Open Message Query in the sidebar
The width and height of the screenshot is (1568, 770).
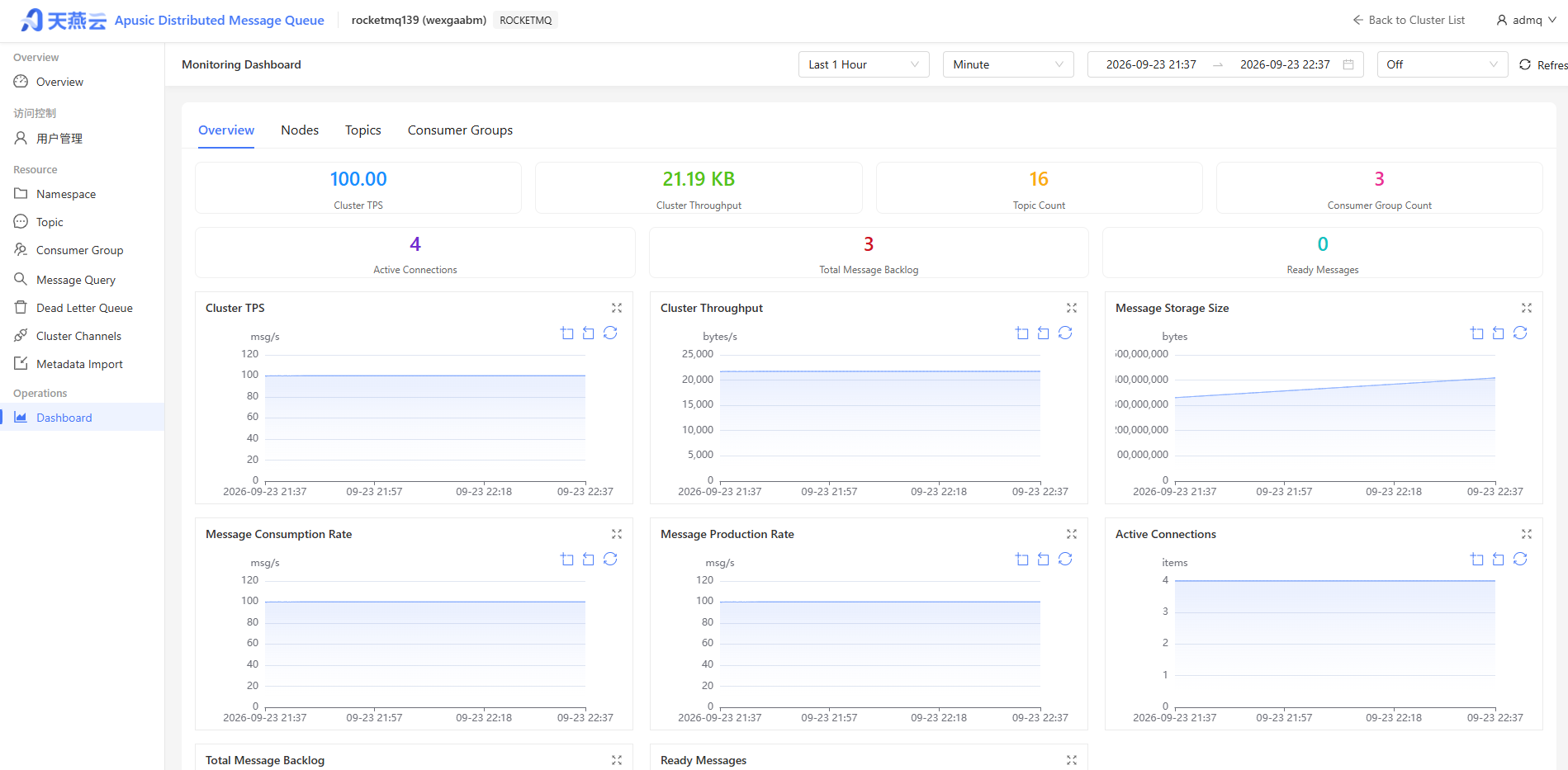(x=83, y=280)
